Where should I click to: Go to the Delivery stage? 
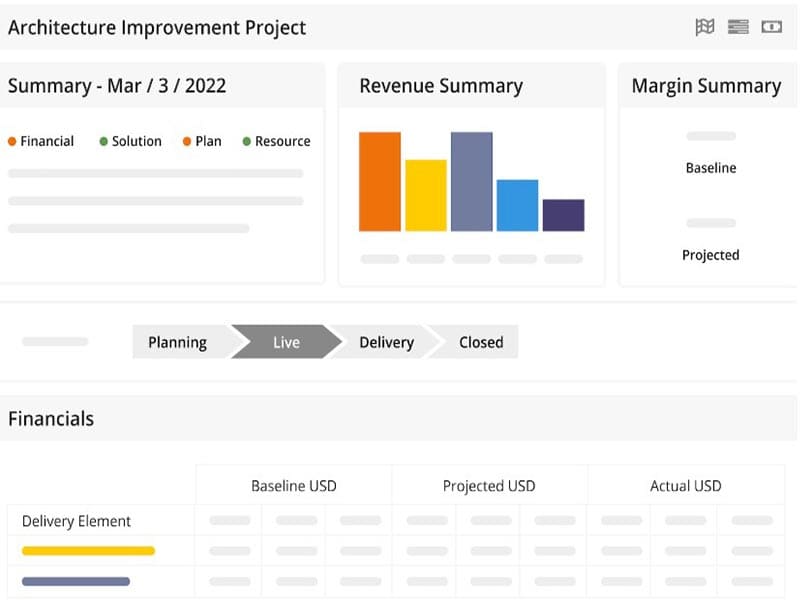click(x=386, y=342)
